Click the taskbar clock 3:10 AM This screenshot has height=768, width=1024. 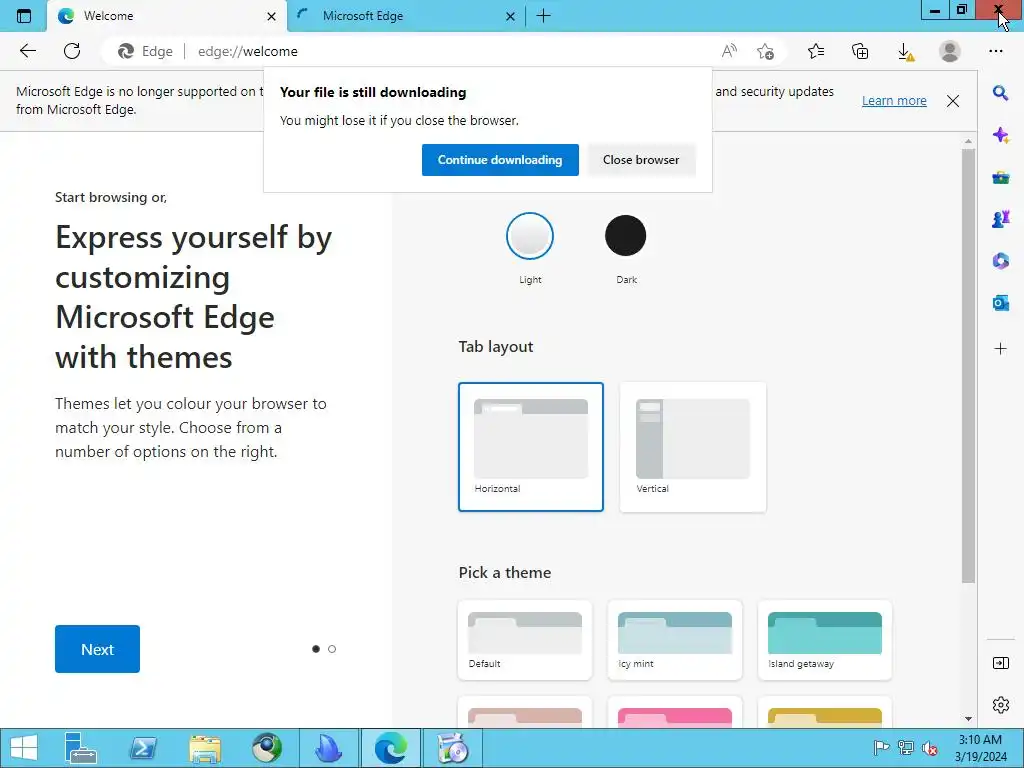pos(980,740)
